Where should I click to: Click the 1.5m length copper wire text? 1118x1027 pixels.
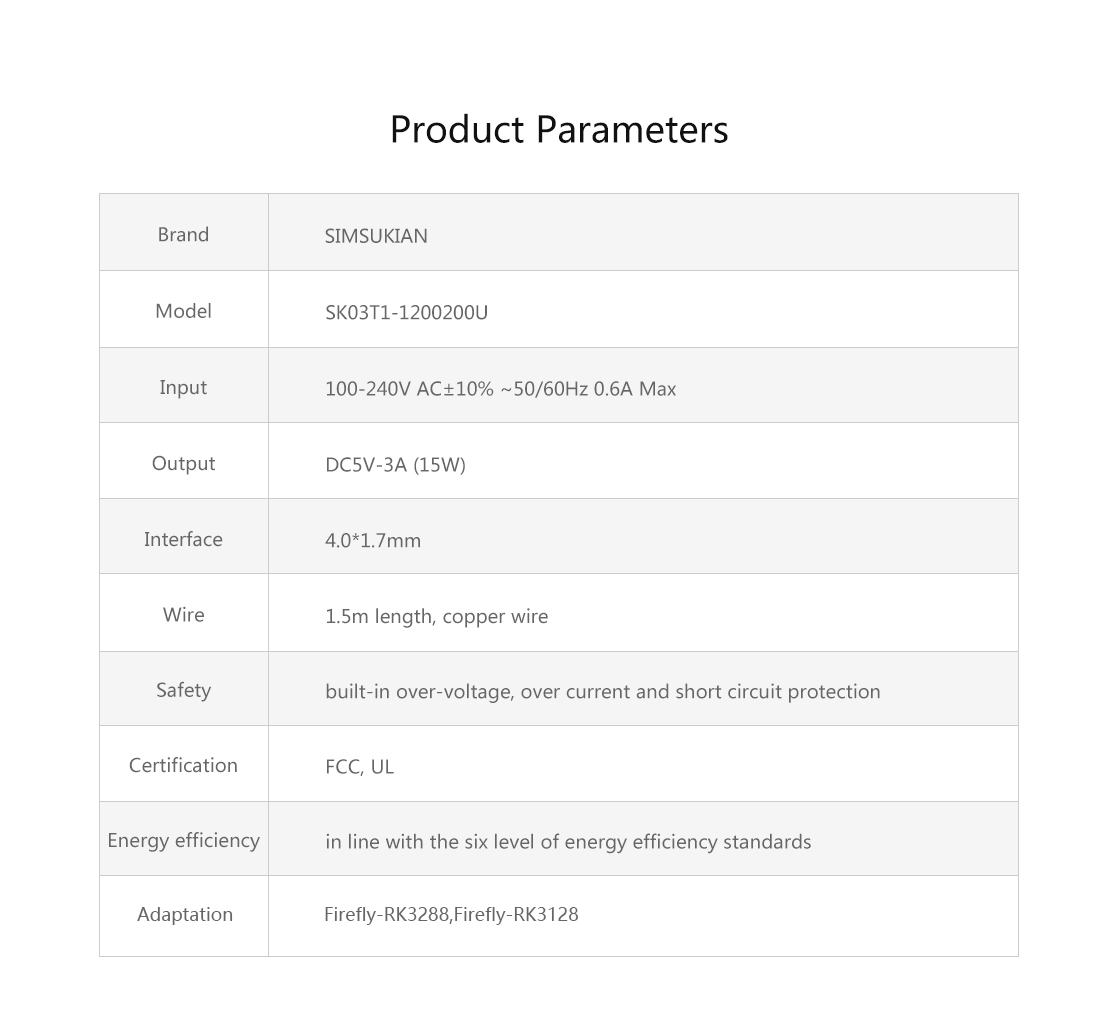point(436,616)
